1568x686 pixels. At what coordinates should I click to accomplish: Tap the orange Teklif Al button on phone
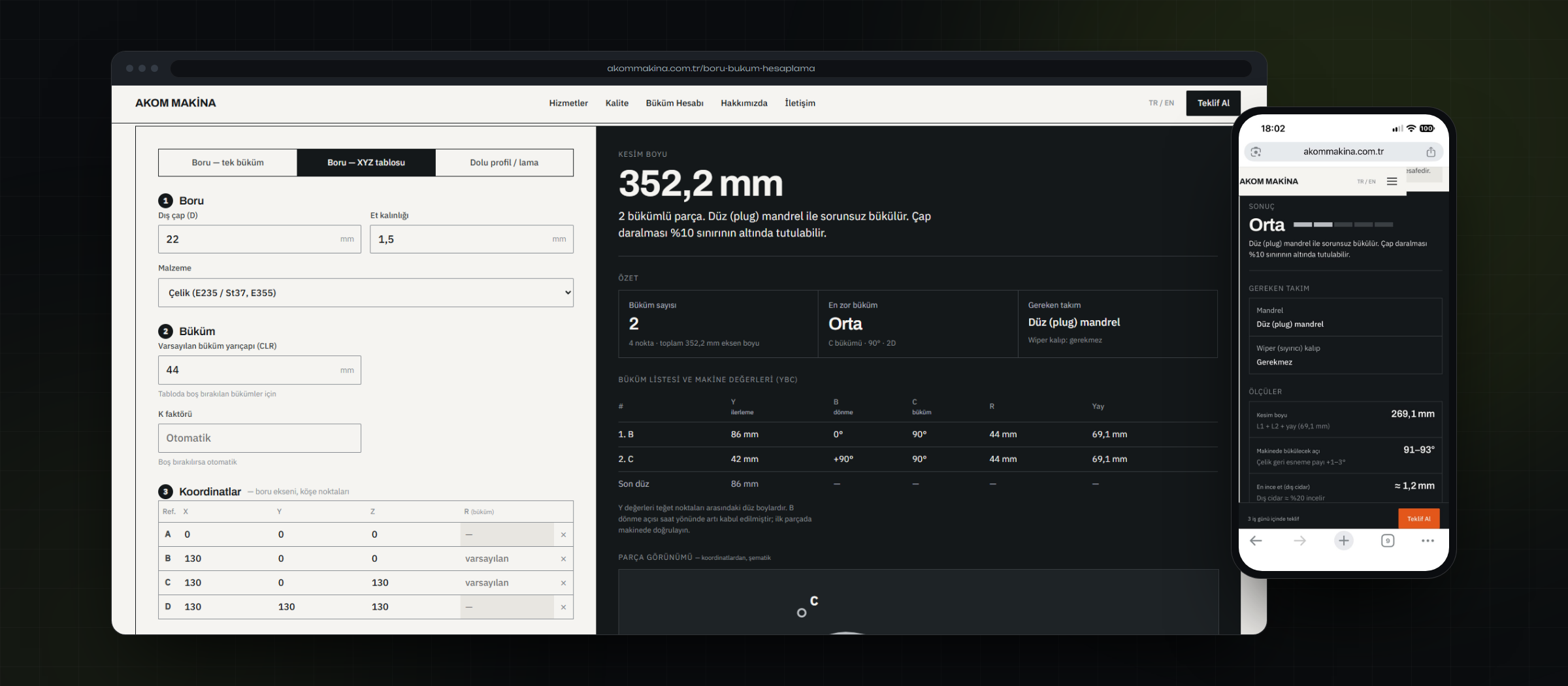pos(1418,519)
